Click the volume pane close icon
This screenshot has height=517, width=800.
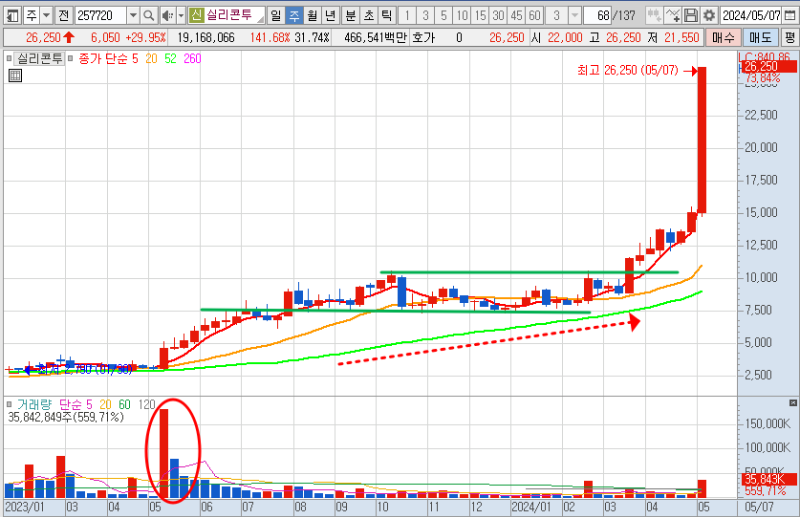(x=793, y=403)
